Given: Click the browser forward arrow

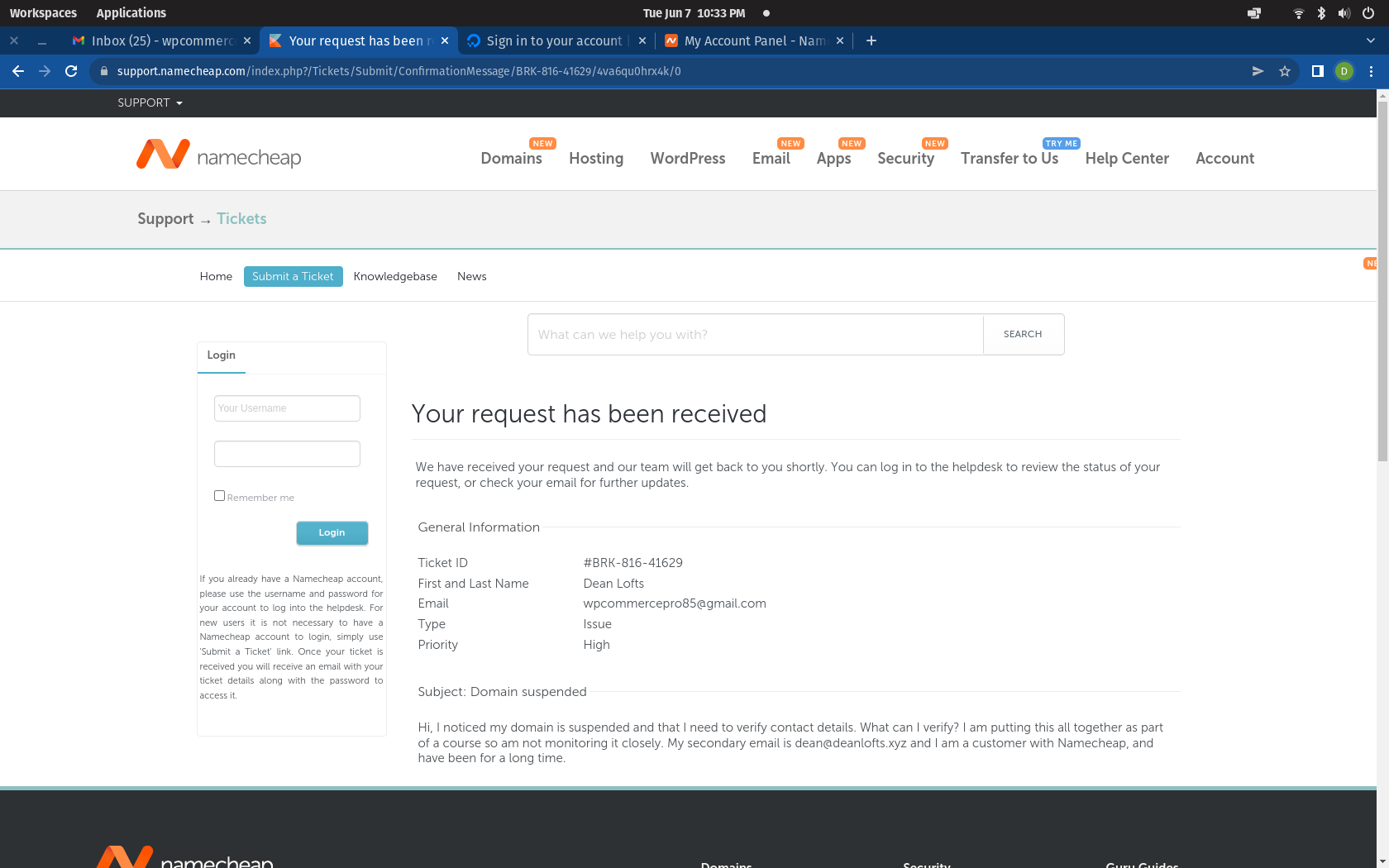Looking at the screenshot, I should point(45,71).
